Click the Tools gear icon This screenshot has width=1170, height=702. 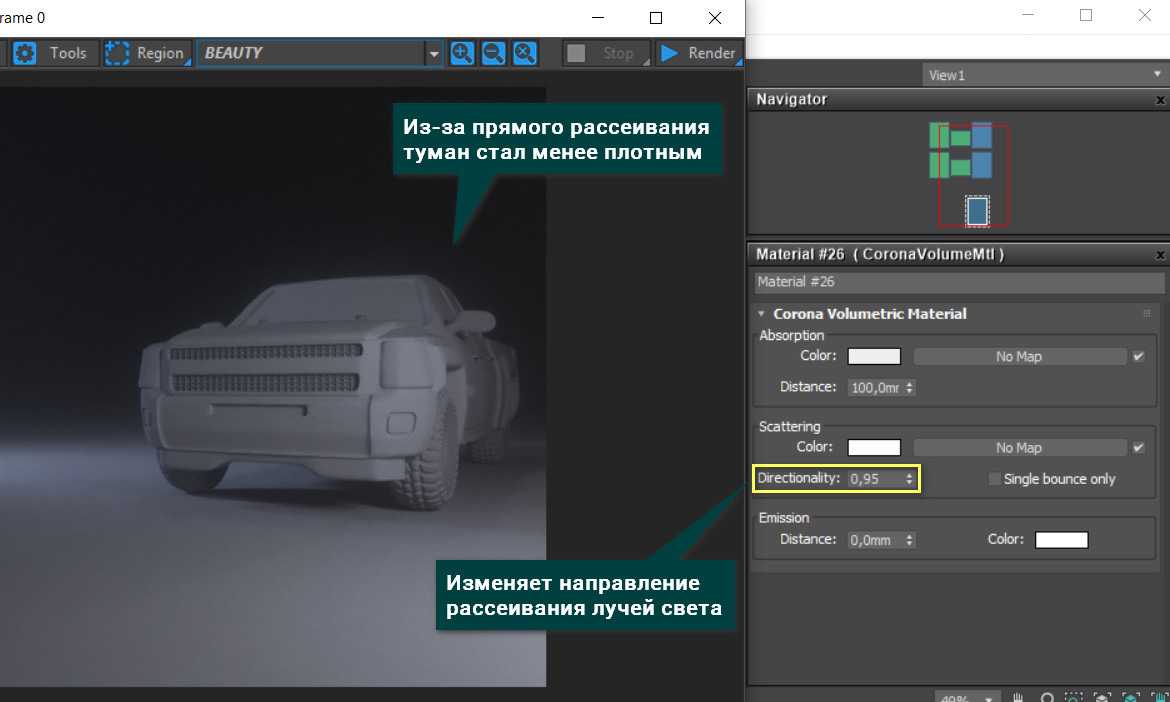(24, 53)
